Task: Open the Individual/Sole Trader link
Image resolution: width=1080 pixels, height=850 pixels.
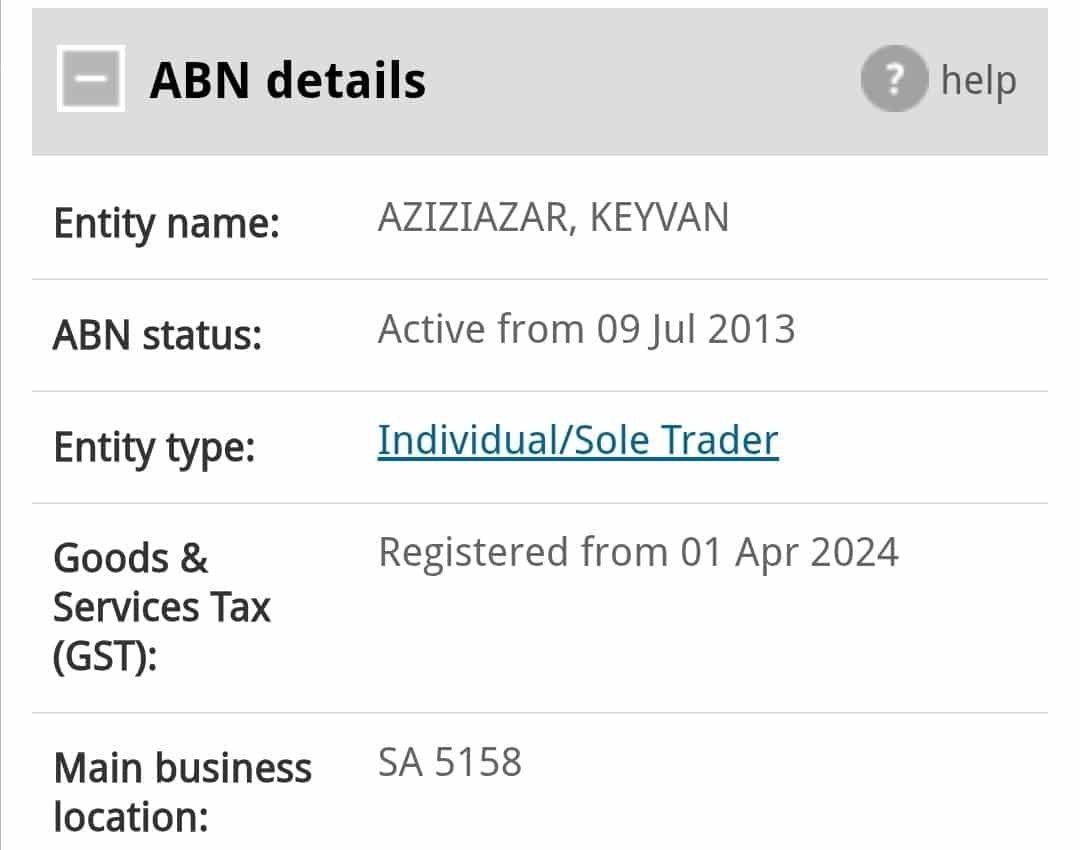Action: 577,441
